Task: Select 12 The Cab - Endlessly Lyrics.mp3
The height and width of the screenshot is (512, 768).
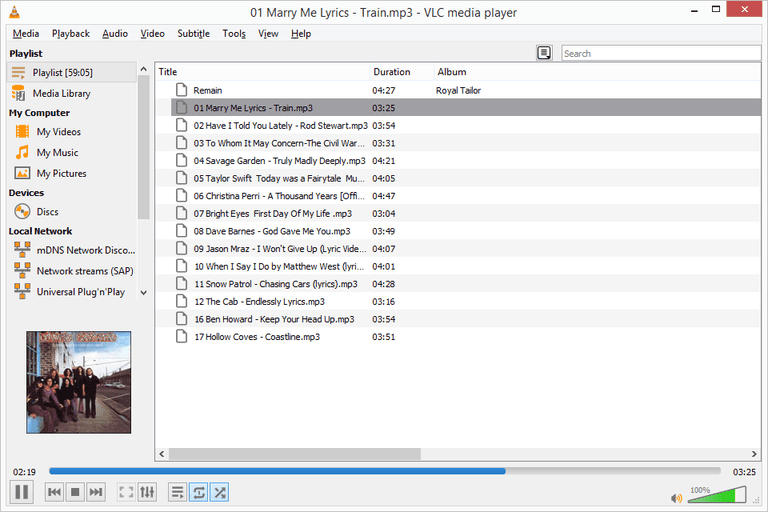Action: coord(458,302)
